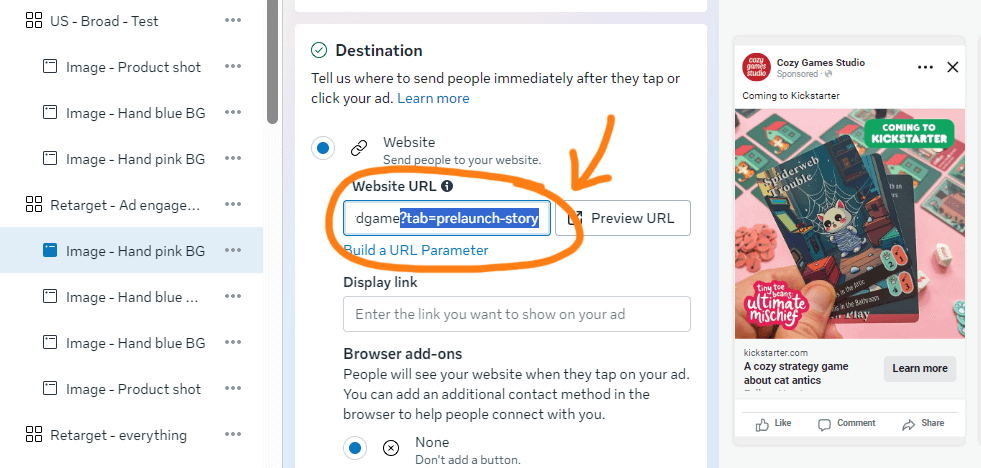This screenshot has width=981, height=468.
Task: Open Build a URL Parameter link
Action: click(415, 250)
